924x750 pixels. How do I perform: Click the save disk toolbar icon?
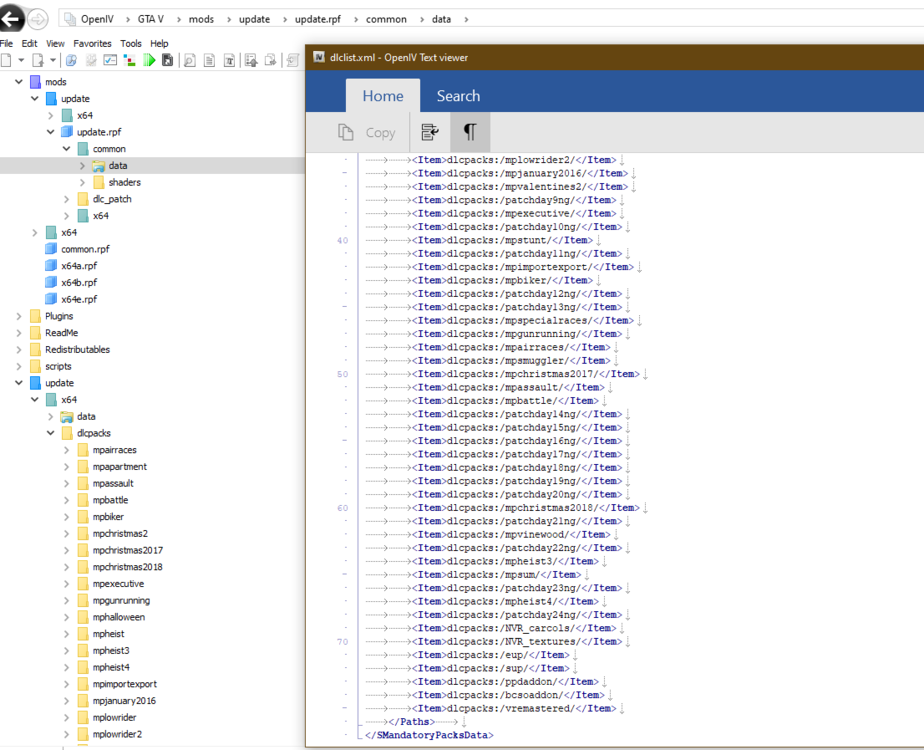pos(167,61)
